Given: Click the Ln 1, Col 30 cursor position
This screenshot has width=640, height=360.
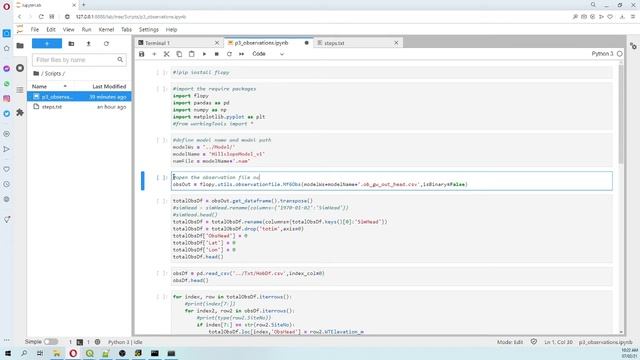Looking at the screenshot, I should click(x=558, y=342).
